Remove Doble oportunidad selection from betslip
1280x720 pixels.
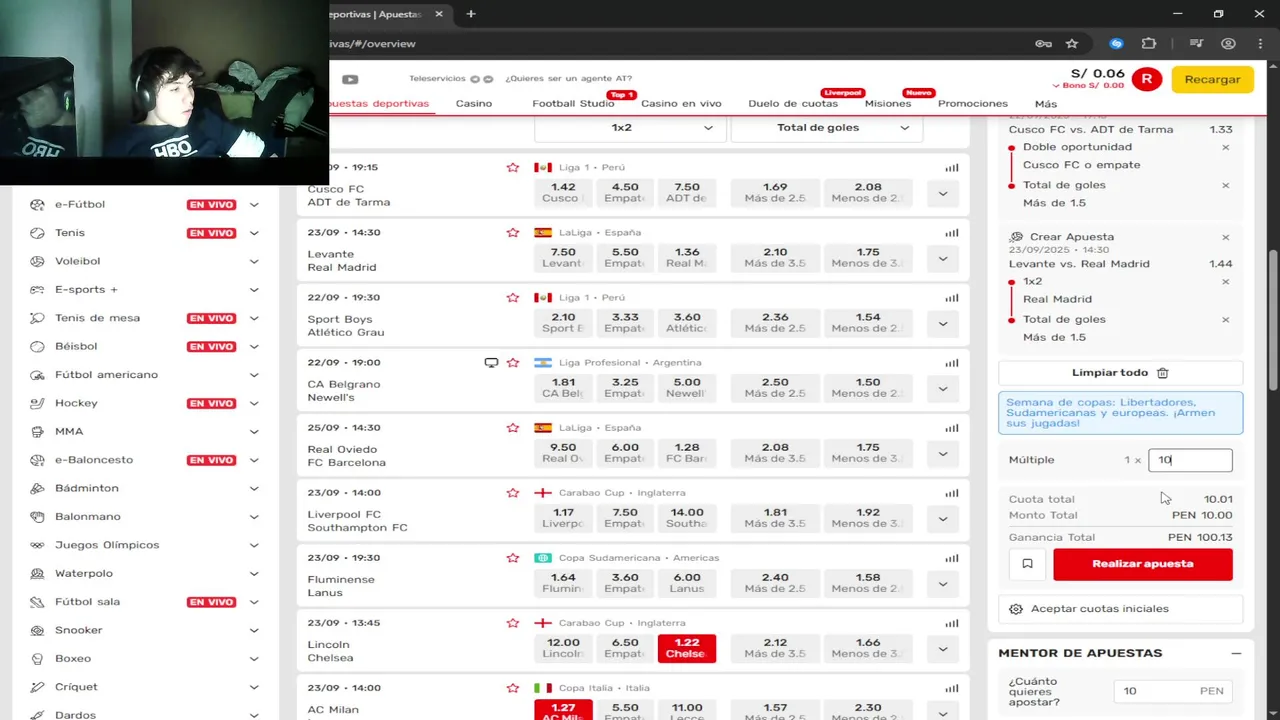[x=1225, y=147]
